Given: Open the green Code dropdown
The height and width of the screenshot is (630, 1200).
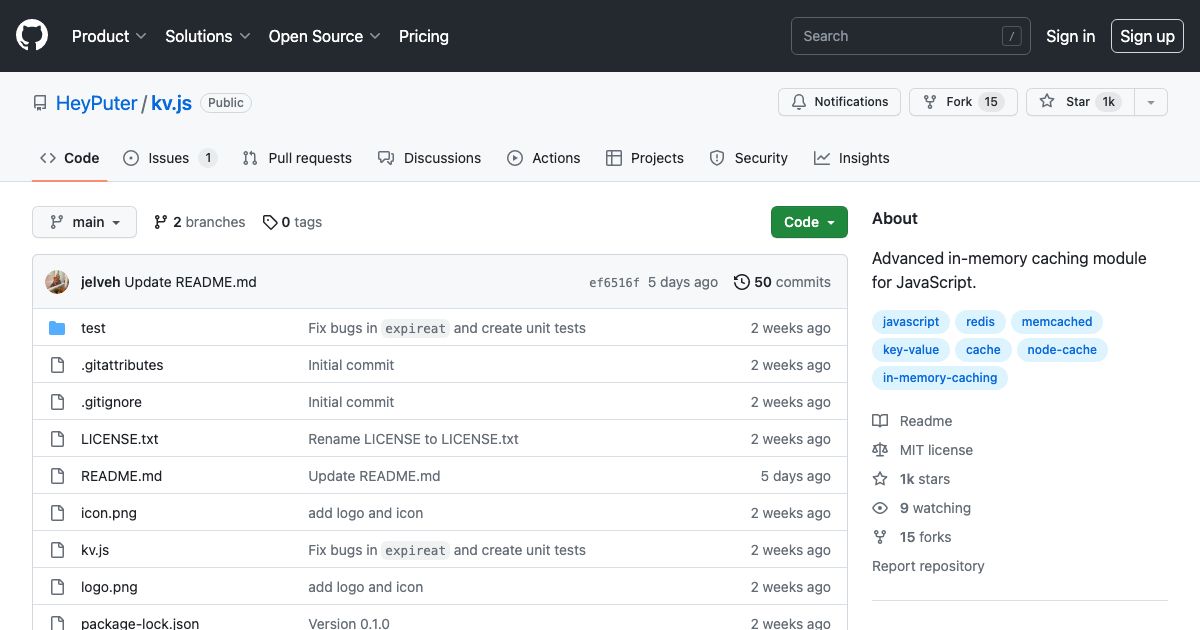Looking at the screenshot, I should tap(809, 222).
